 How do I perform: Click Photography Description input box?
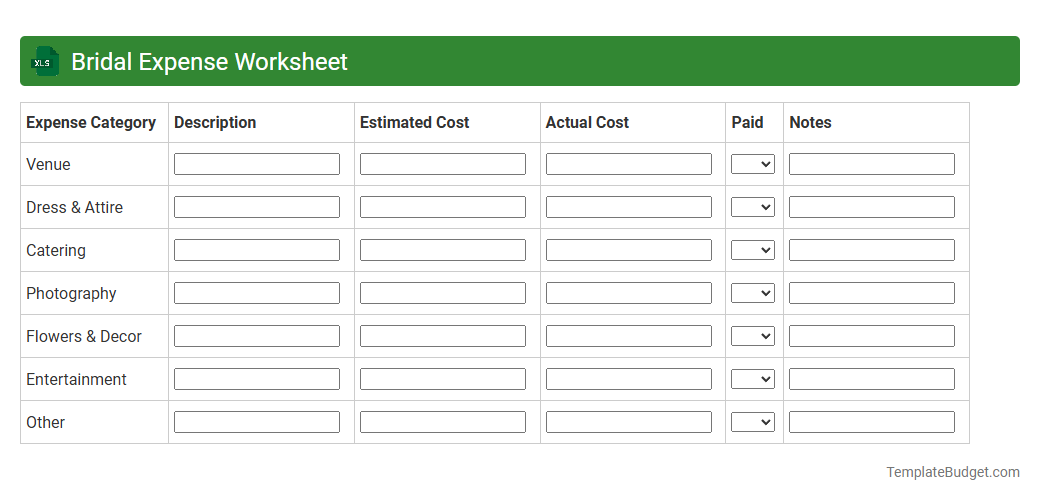coord(257,293)
